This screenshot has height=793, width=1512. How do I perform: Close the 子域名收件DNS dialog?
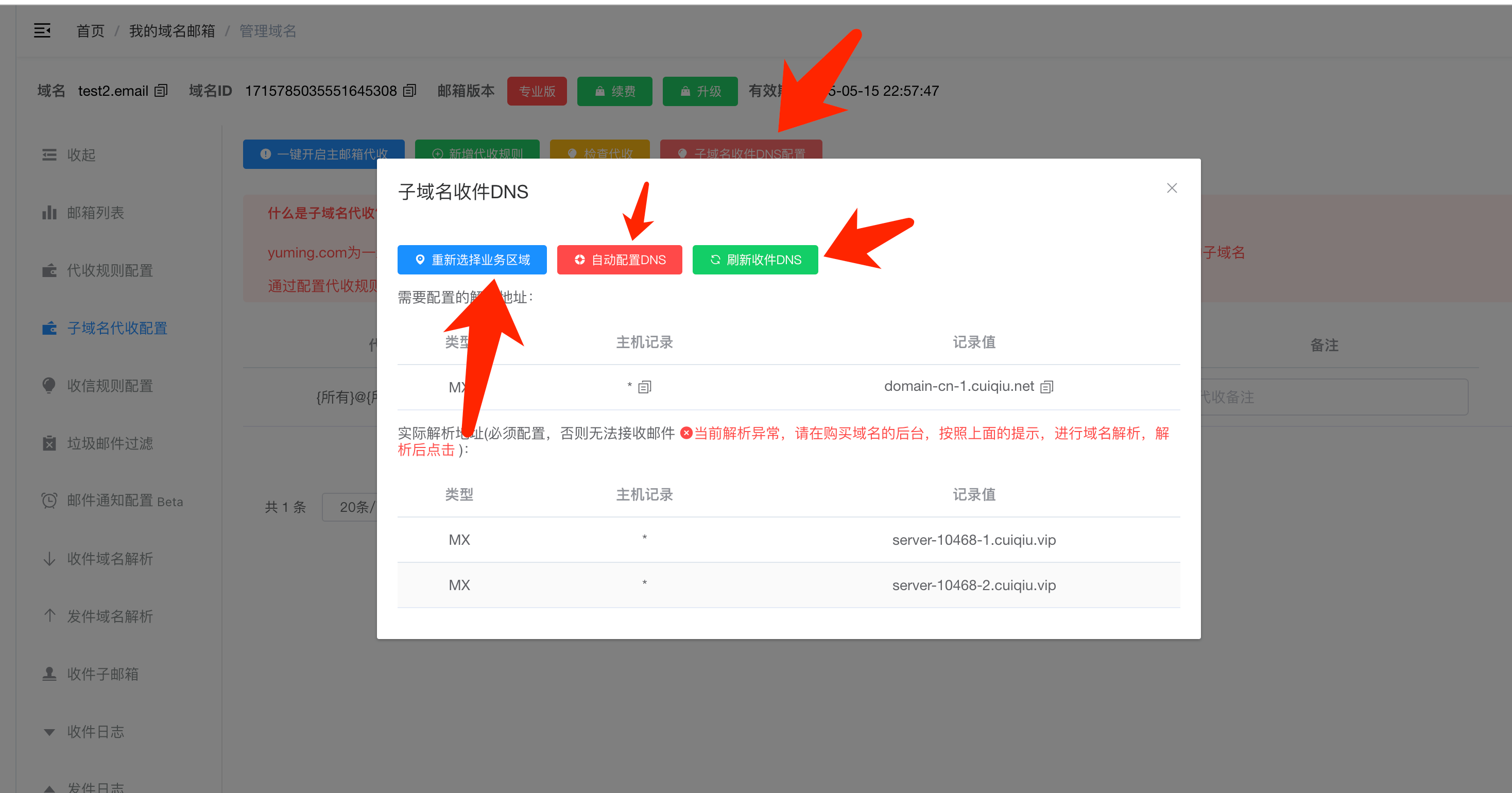tap(1172, 188)
